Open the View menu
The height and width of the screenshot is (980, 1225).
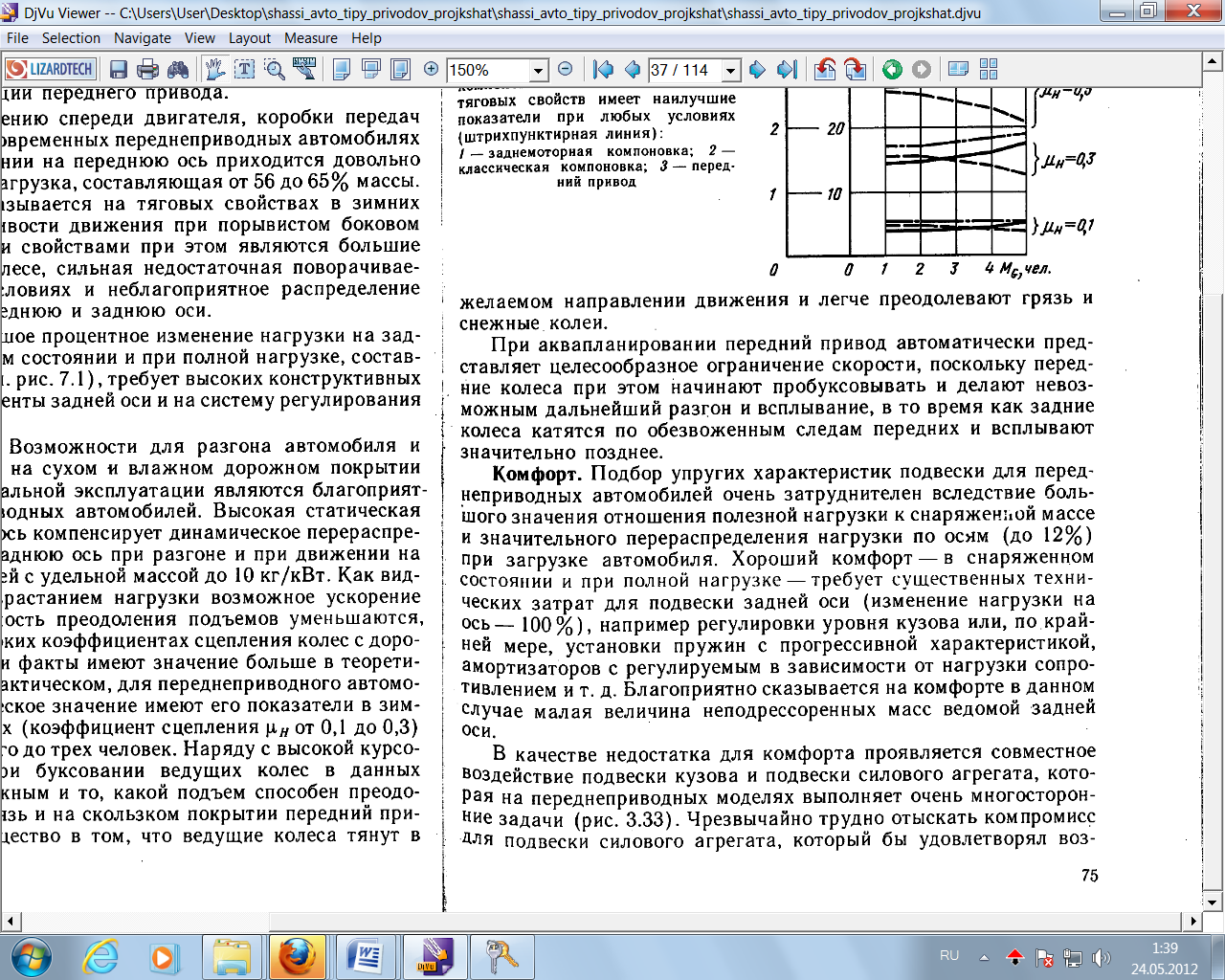200,38
